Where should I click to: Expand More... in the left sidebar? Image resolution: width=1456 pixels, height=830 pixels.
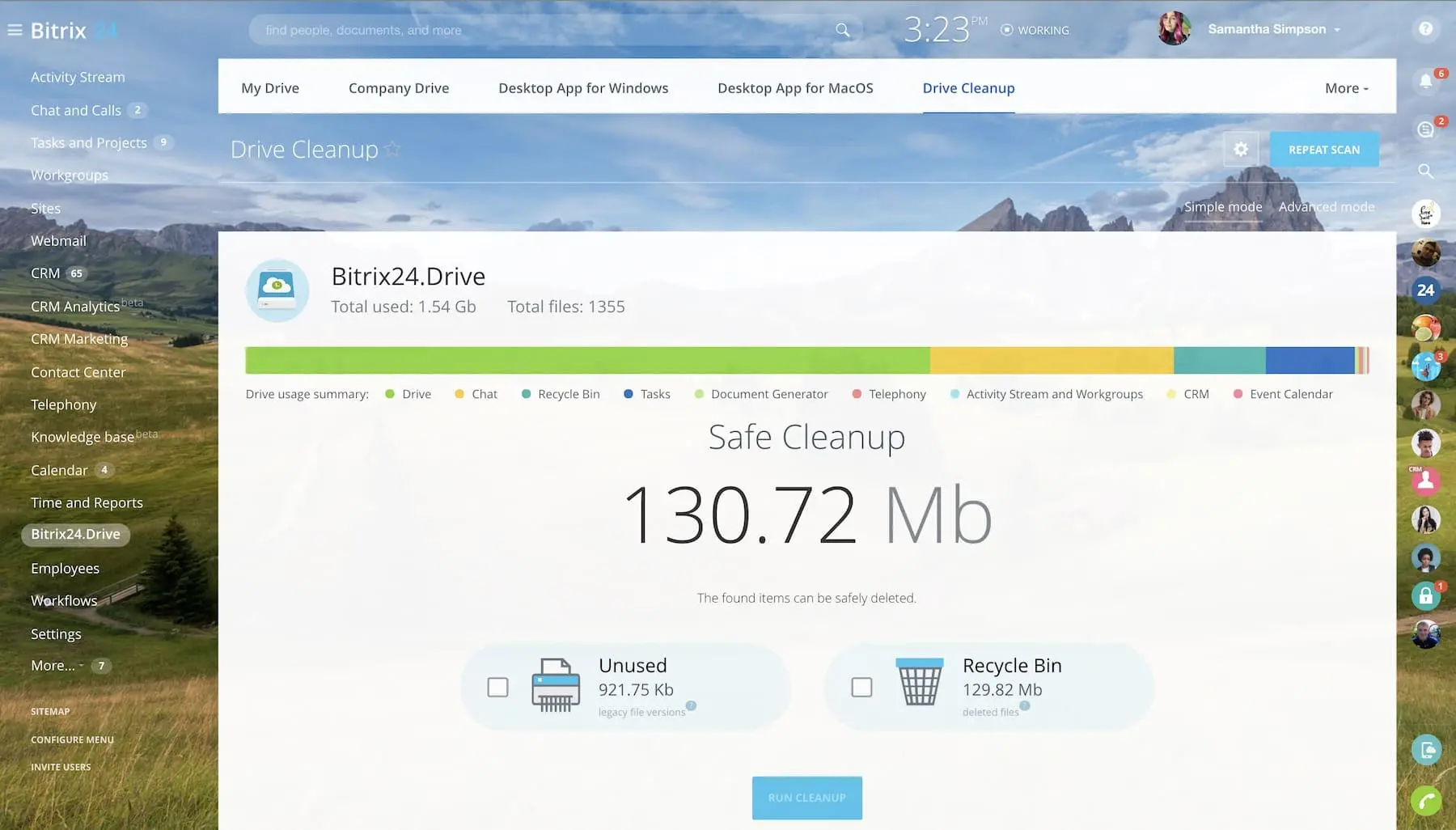57,666
